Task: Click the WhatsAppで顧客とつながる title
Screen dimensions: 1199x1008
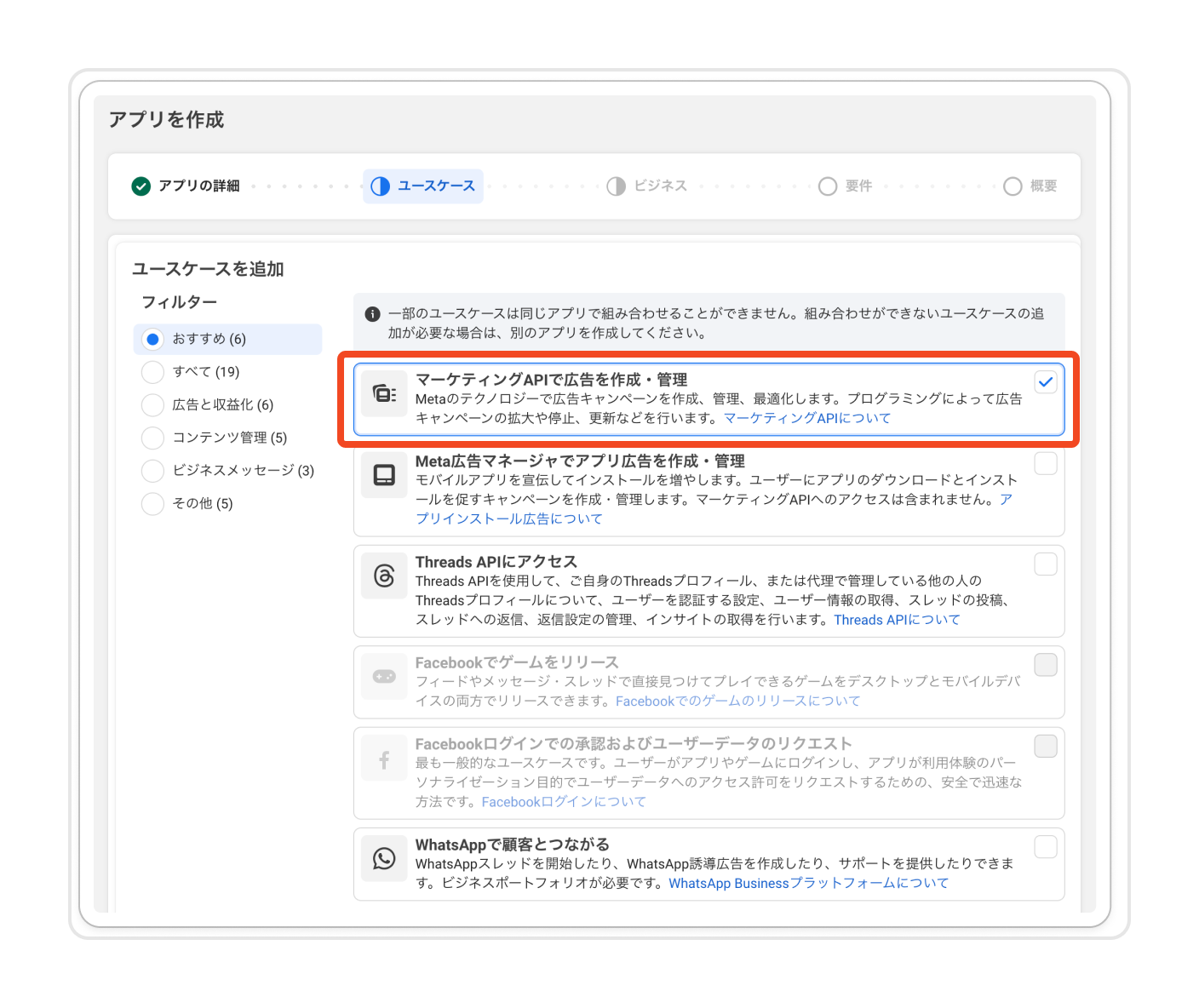Action: pyautogui.click(x=513, y=845)
